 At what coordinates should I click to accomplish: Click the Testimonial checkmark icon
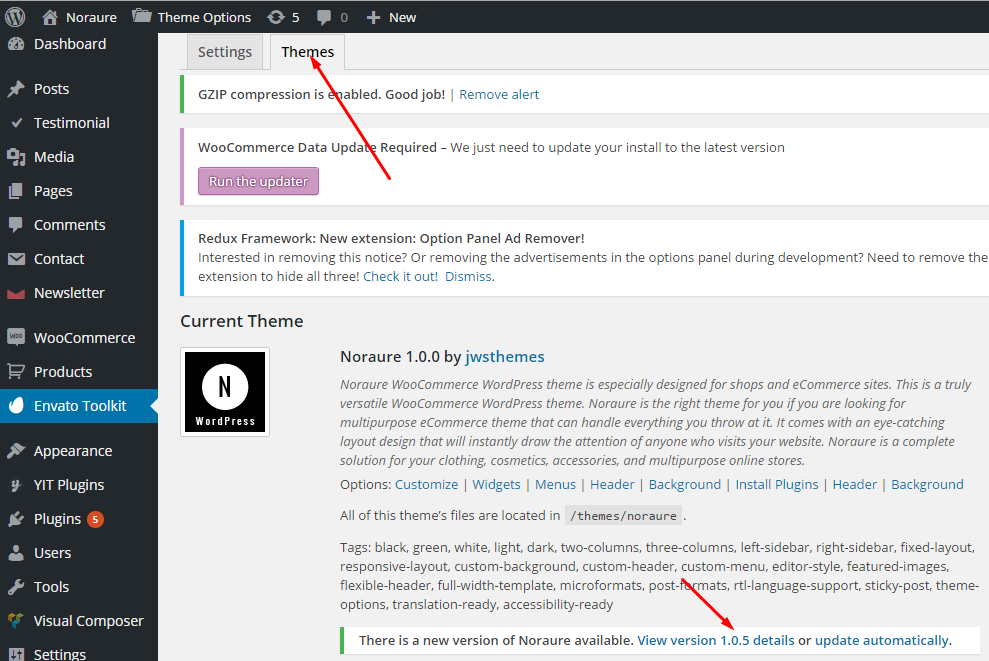click(17, 122)
